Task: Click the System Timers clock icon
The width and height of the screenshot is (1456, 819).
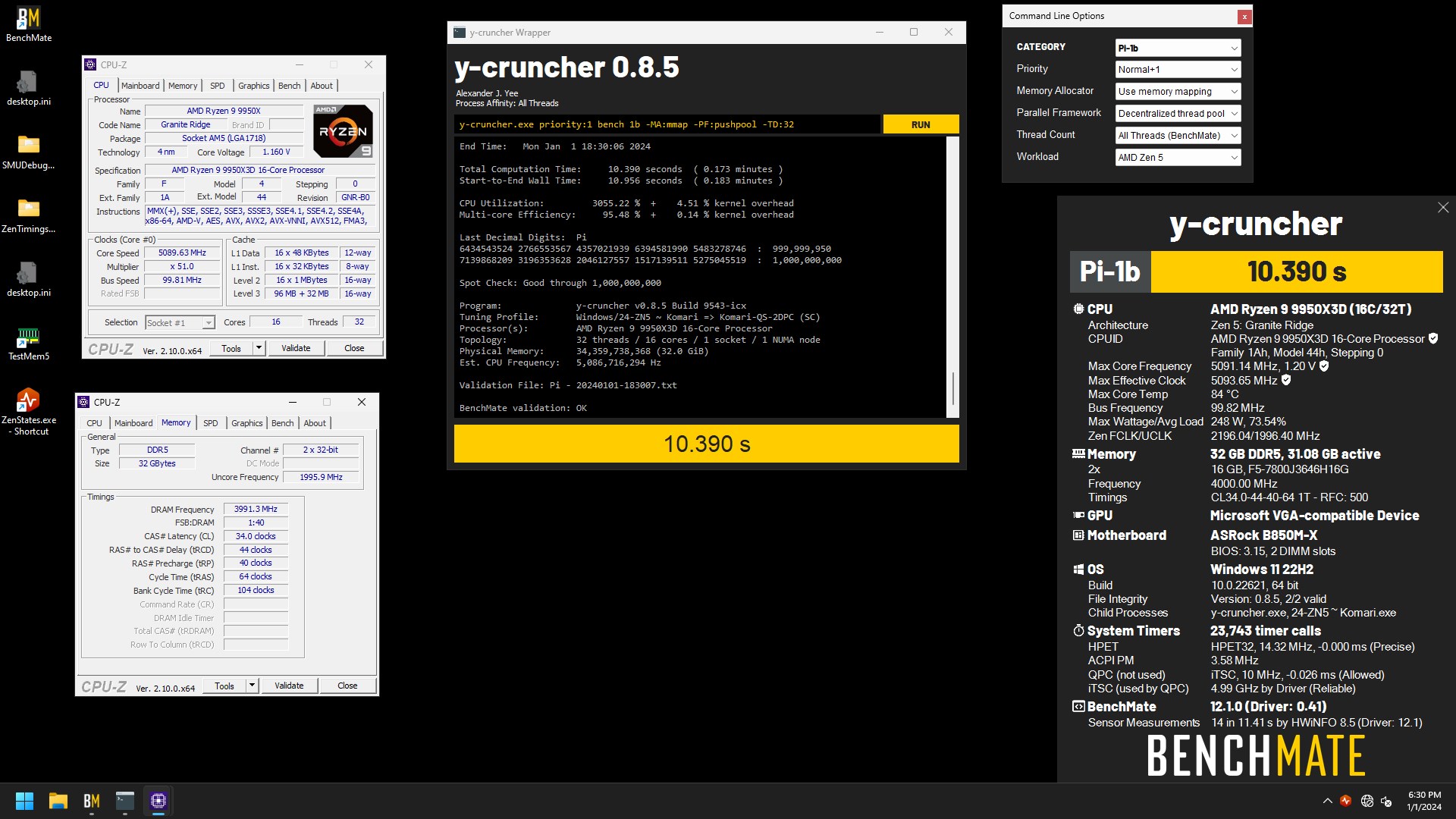Action: [1078, 631]
